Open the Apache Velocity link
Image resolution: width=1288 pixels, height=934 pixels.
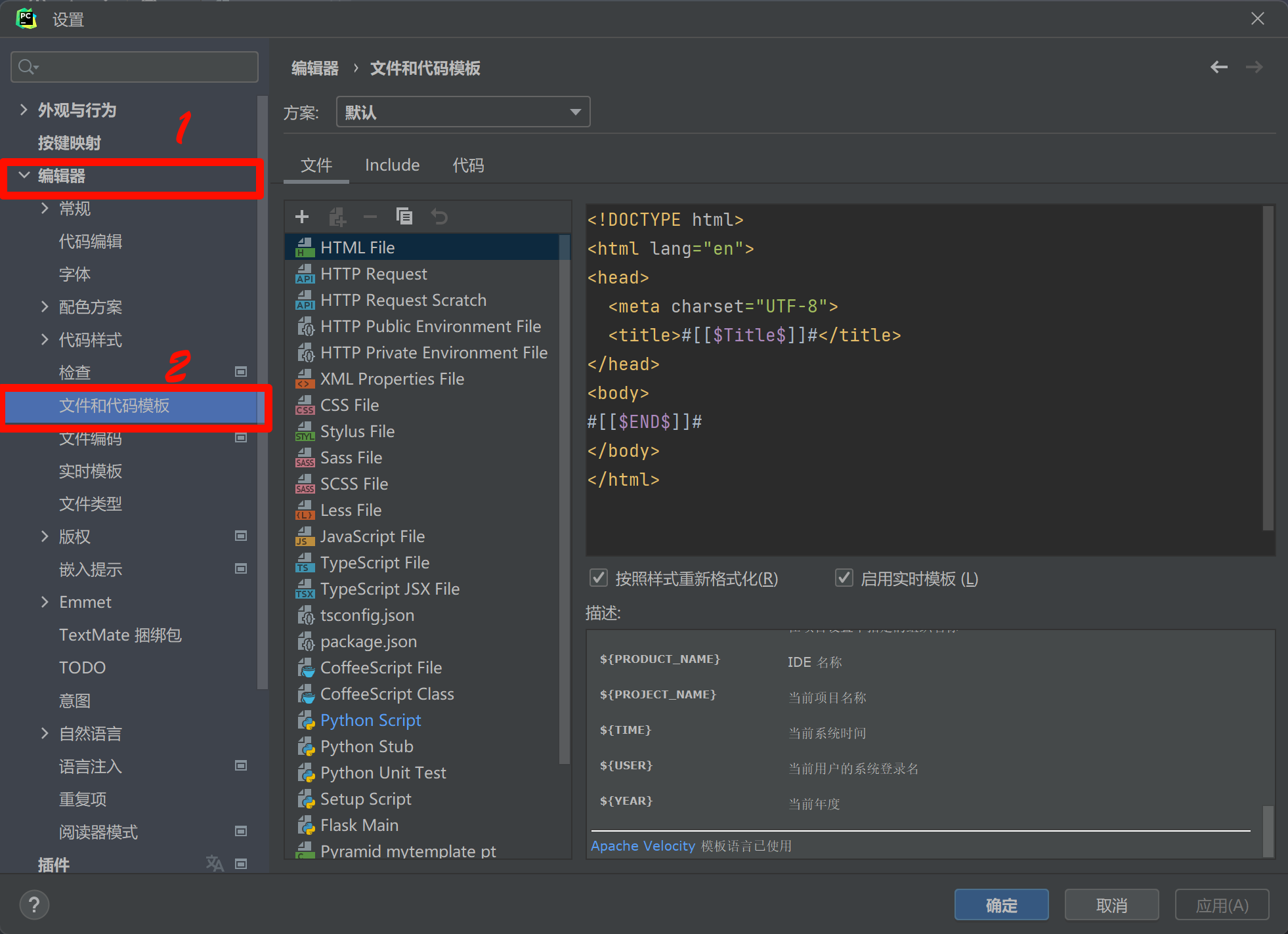point(642,846)
